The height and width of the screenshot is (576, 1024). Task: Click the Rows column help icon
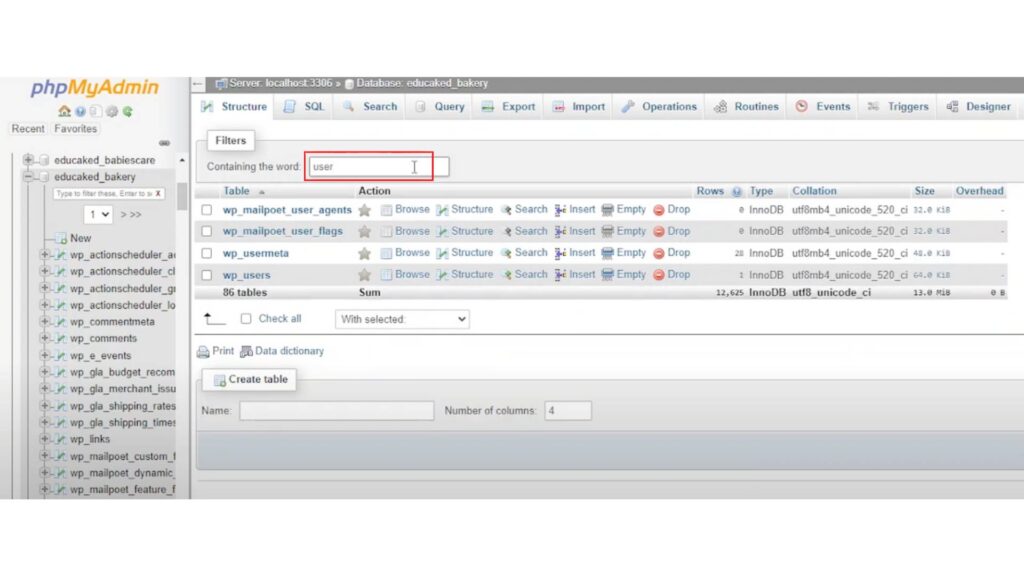(737, 191)
